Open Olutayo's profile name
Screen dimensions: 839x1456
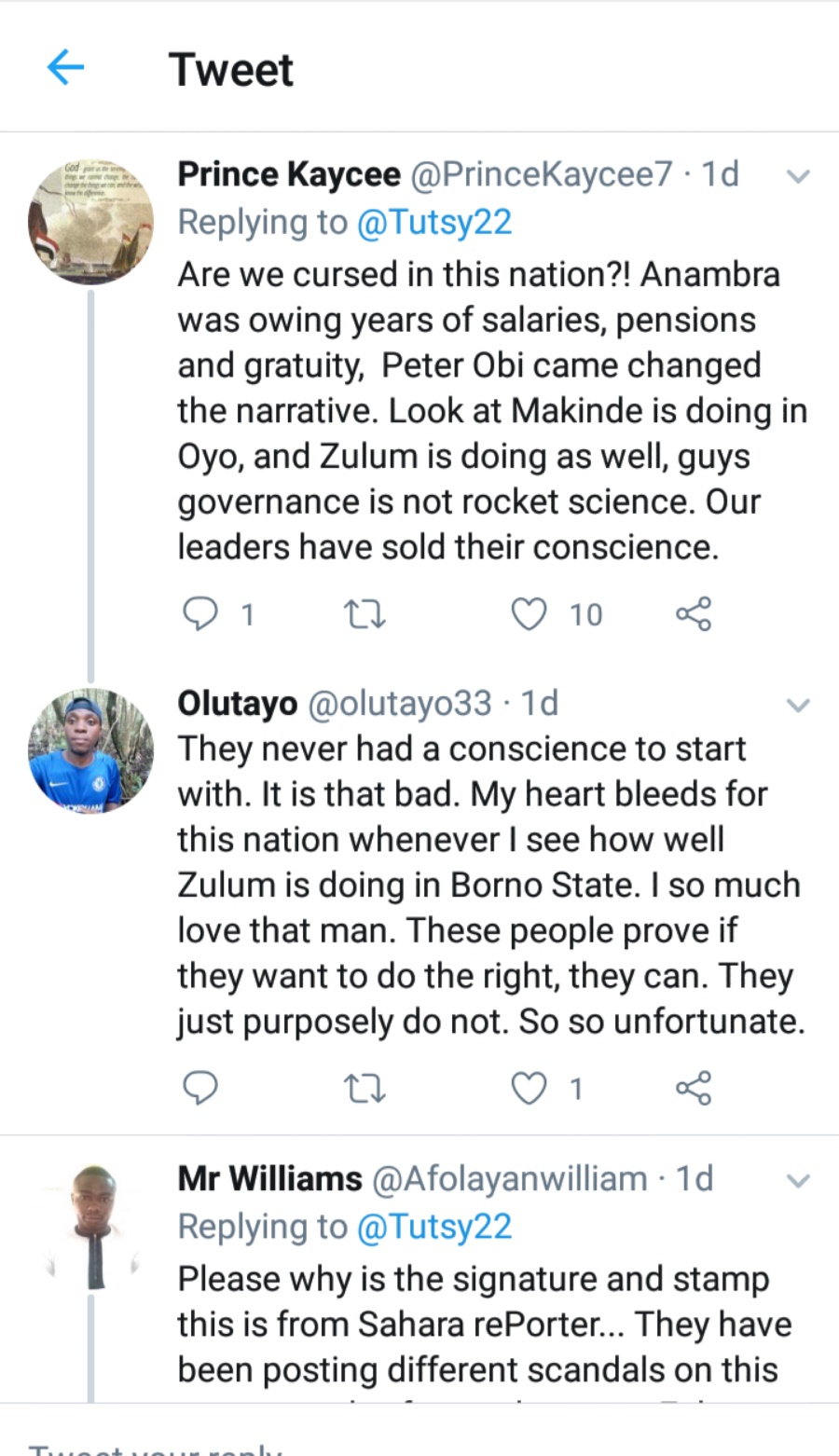click(x=238, y=704)
